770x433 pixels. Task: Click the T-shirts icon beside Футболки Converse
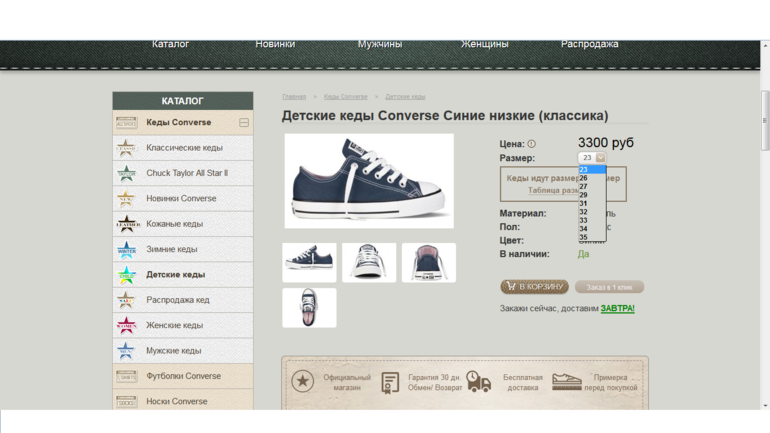coord(126,376)
